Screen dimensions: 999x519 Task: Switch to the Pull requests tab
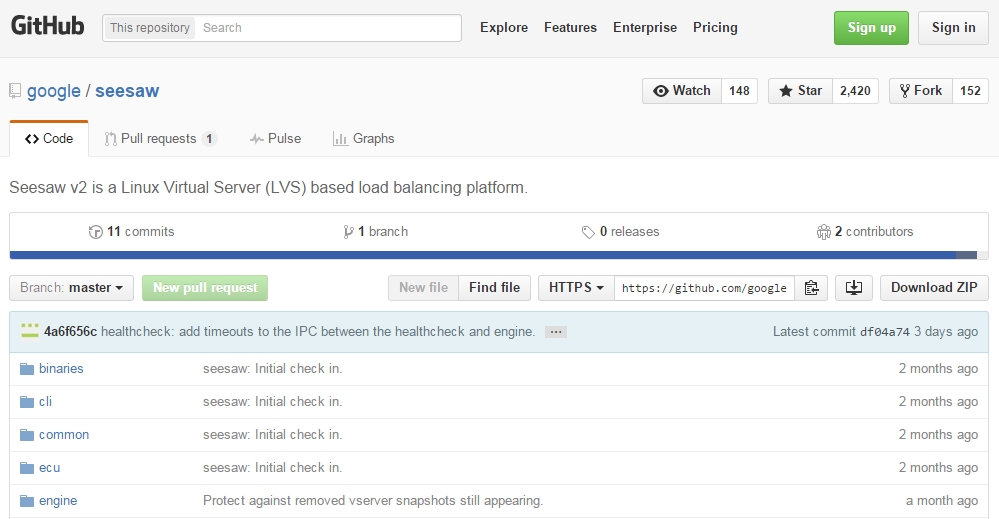(159, 139)
